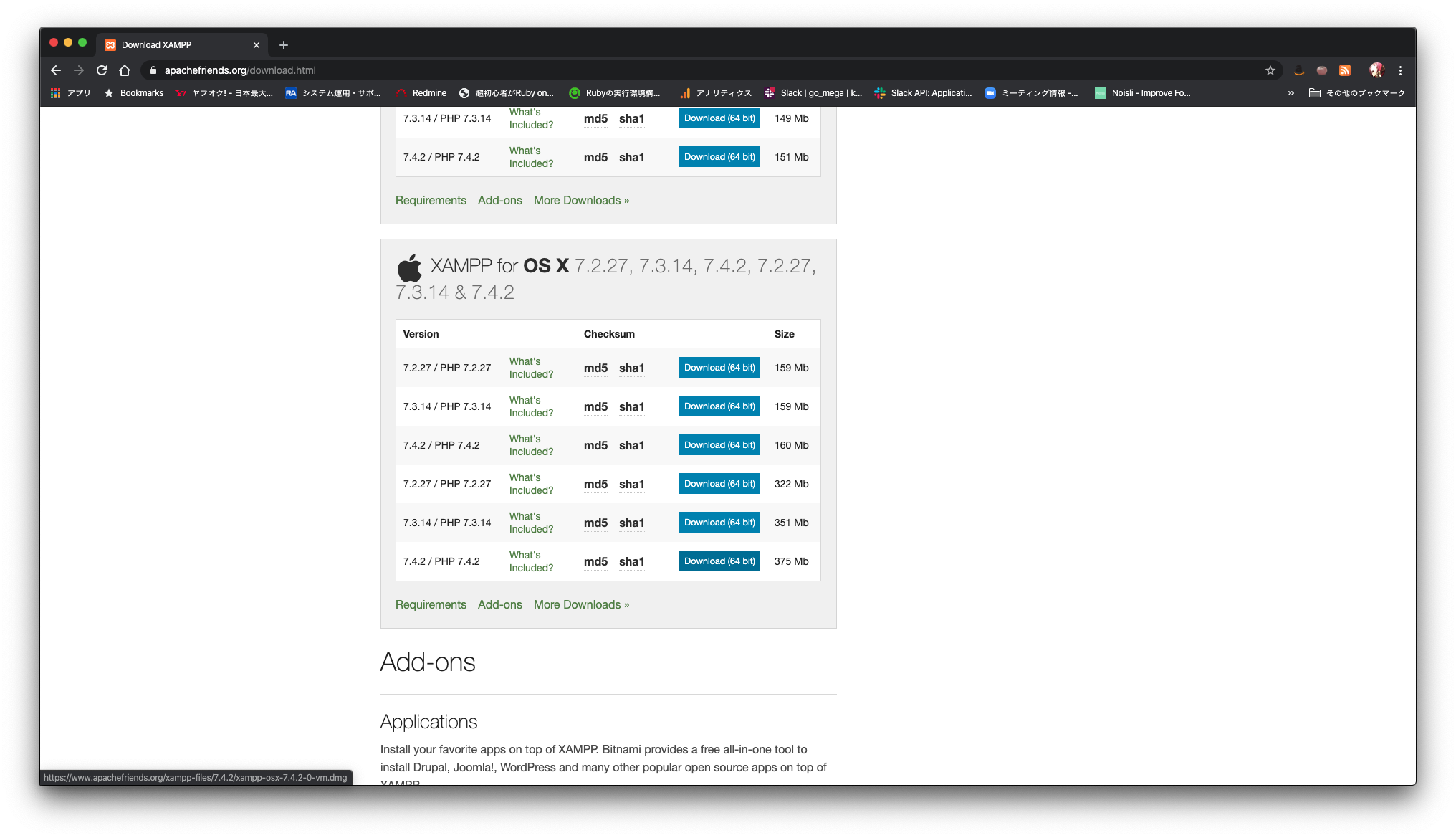Open new tab with plus icon

tap(284, 45)
